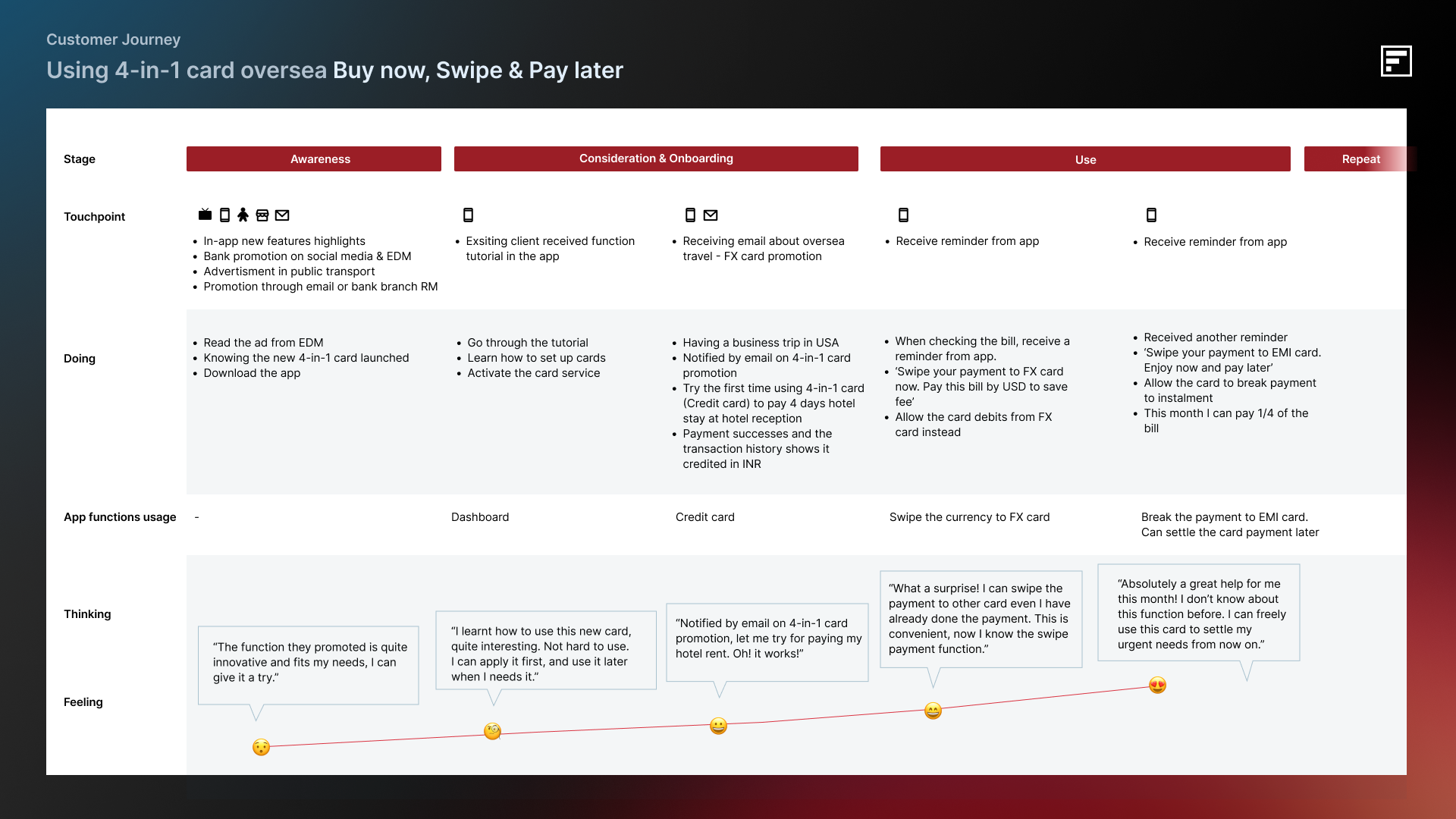Select the Use stage header
This screenshot has width=1456, height=819.
[x=1085, y=159]
